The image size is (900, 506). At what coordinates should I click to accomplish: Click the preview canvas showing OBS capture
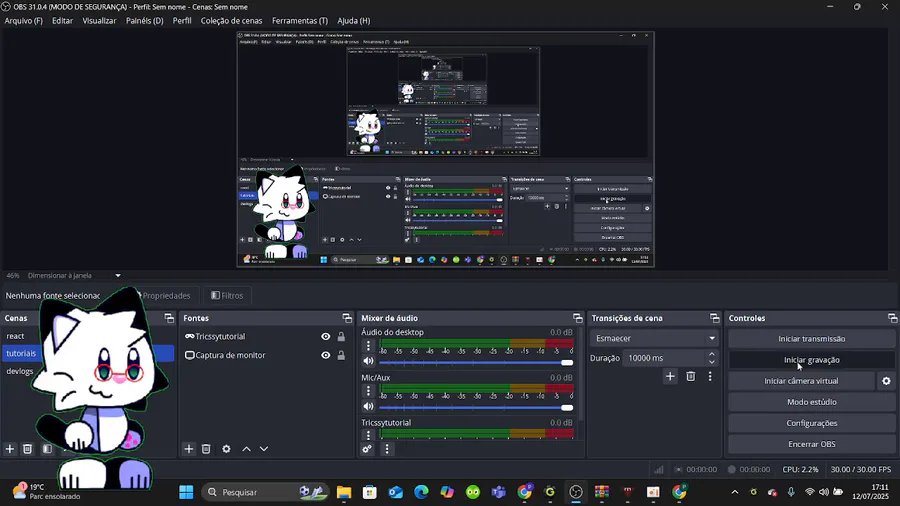(x=445, y=149)
